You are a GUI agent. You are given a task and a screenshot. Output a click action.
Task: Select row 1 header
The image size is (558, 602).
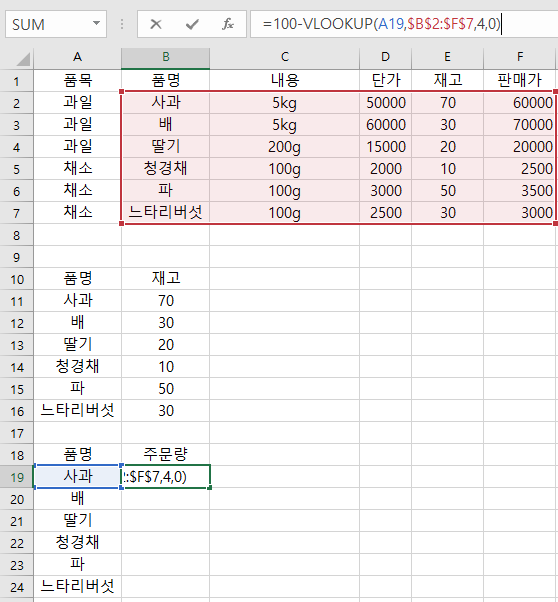pyautogui.click(x=17, y=81)
